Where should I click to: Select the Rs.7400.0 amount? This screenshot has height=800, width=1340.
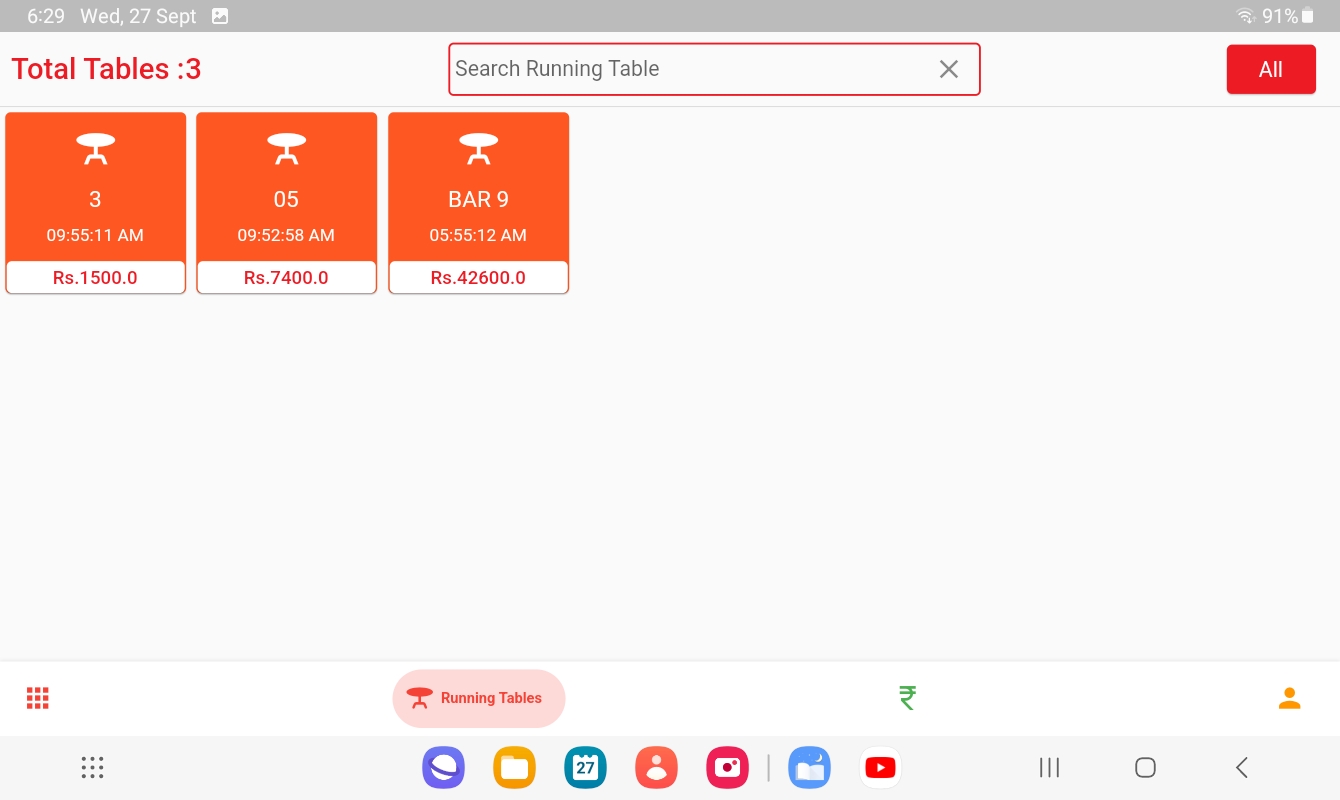[286, 278]
